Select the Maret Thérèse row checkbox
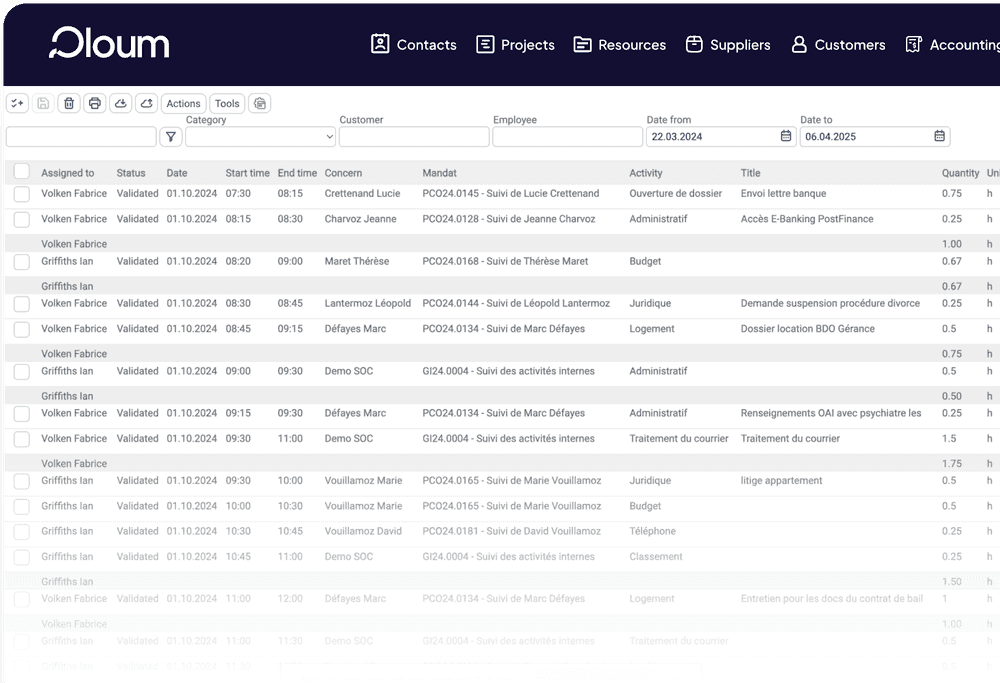The width and height of the screenshot is (1000, 683). [22, 262]
